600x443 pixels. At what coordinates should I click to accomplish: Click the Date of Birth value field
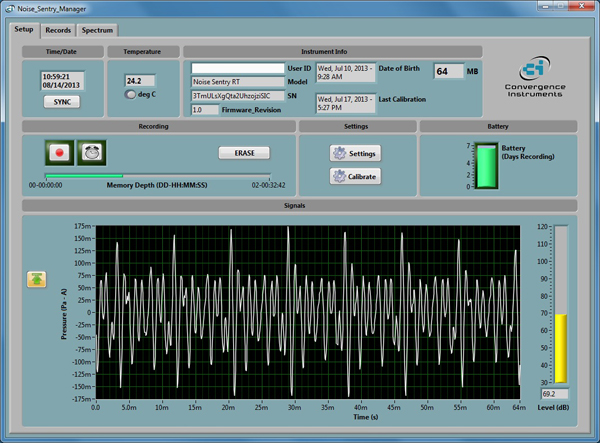click(346, 72)
